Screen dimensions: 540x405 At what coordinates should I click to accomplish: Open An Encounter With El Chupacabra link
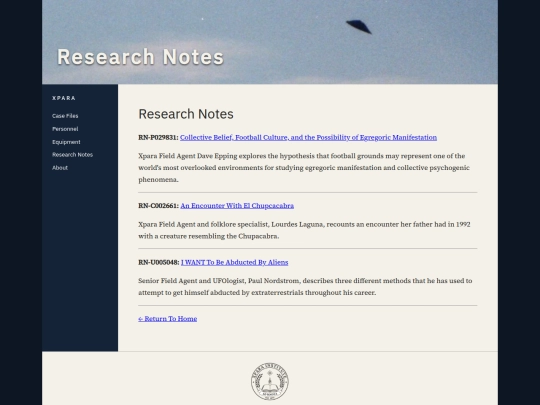coord(237,206)
